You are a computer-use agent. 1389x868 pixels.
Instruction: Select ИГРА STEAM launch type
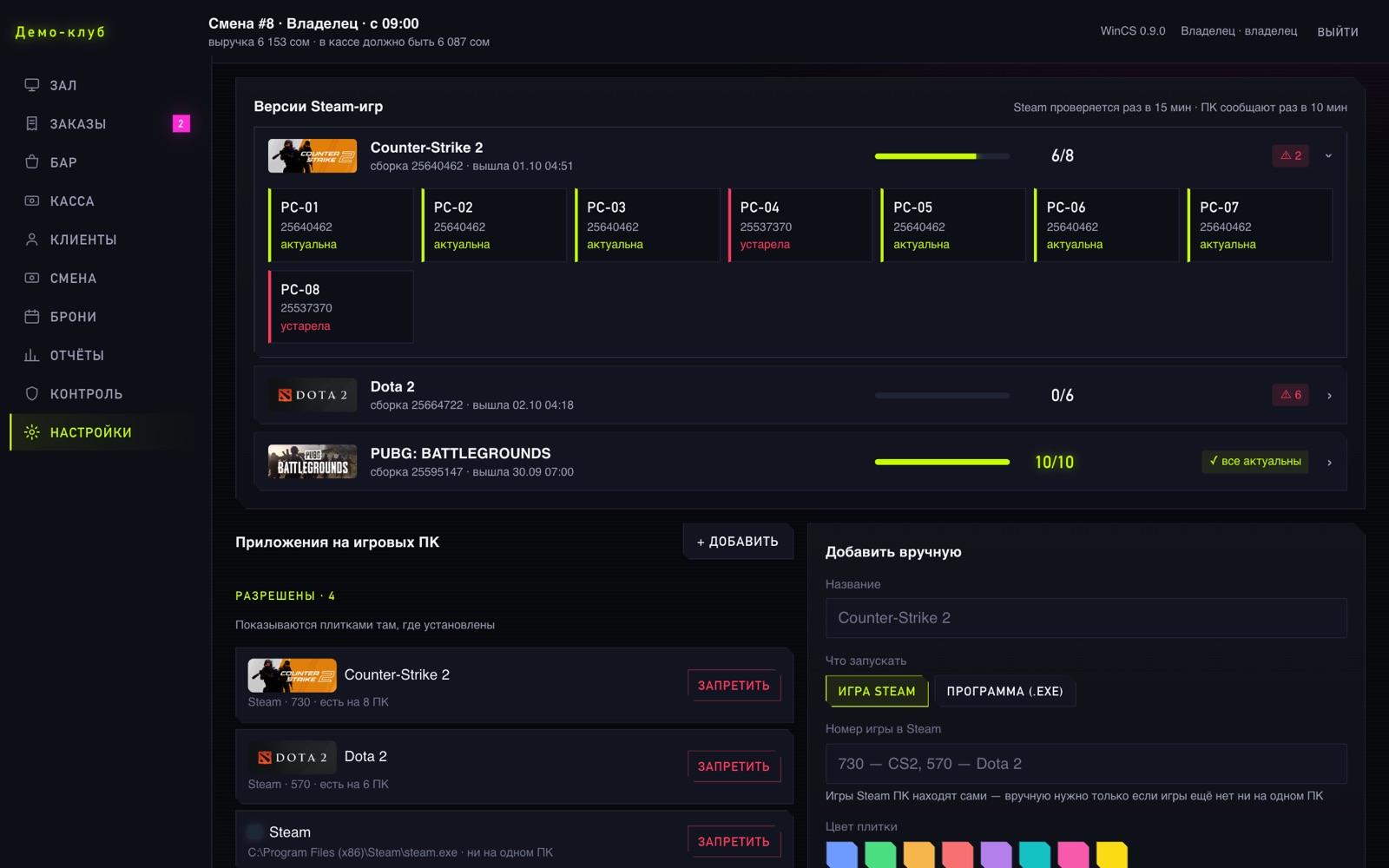pos(877,692)
